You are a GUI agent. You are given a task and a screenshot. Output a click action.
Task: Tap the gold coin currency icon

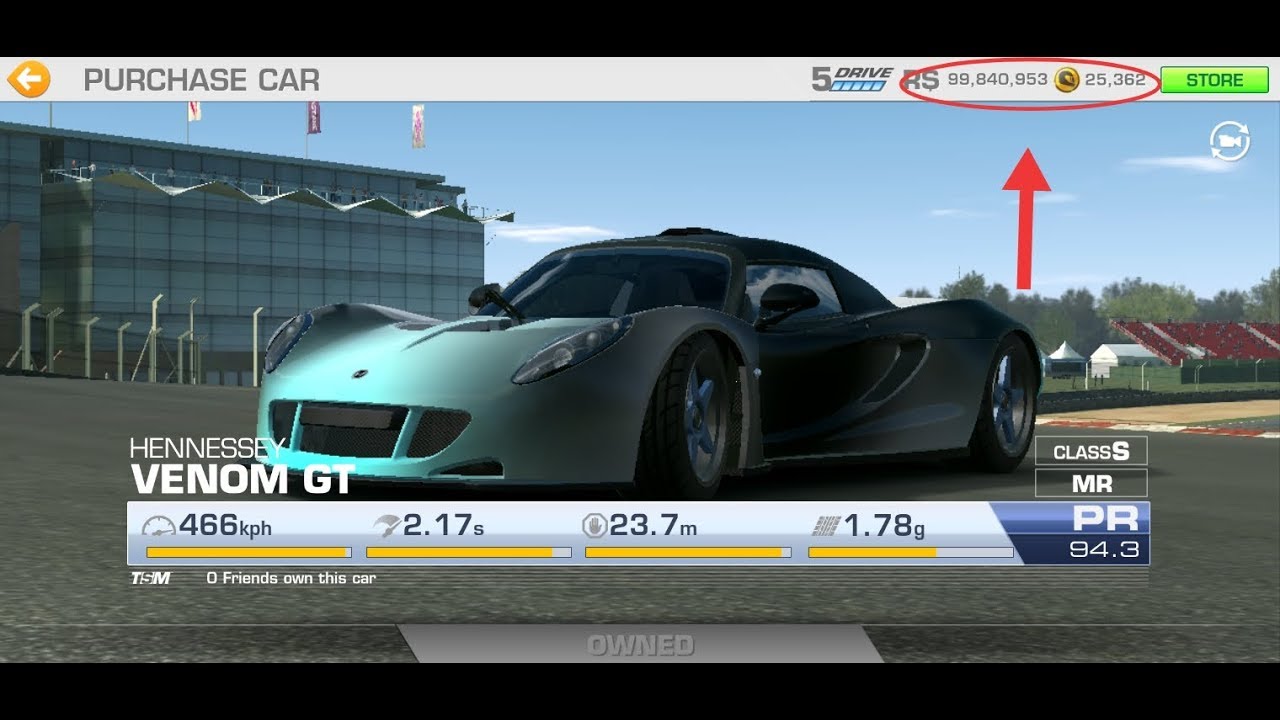1067,80
